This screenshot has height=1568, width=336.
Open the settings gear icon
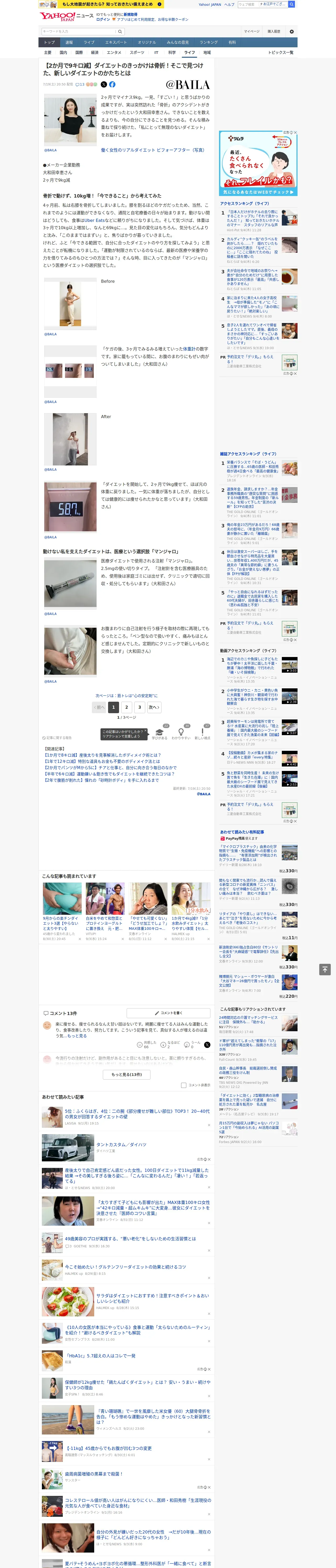click(x=292, y=31)
